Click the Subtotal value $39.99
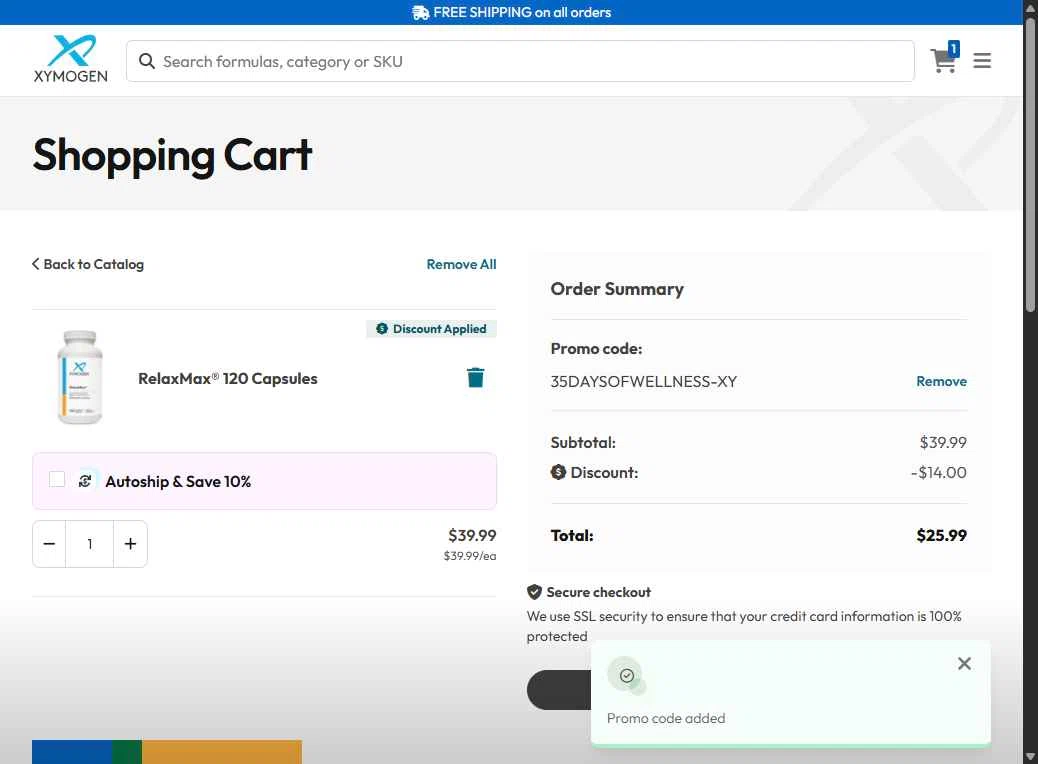The width and height of the screenshot is (1038, 764). [x=943, y=442]
